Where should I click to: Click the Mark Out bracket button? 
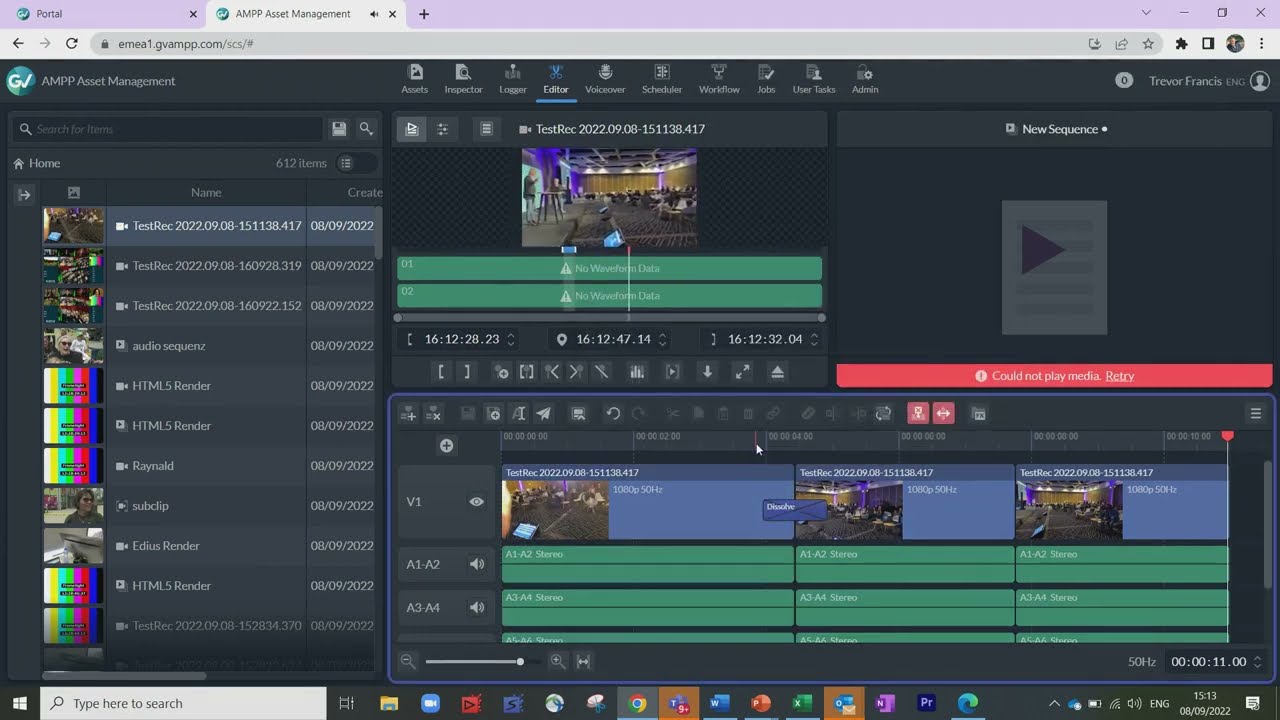[467, 371]
